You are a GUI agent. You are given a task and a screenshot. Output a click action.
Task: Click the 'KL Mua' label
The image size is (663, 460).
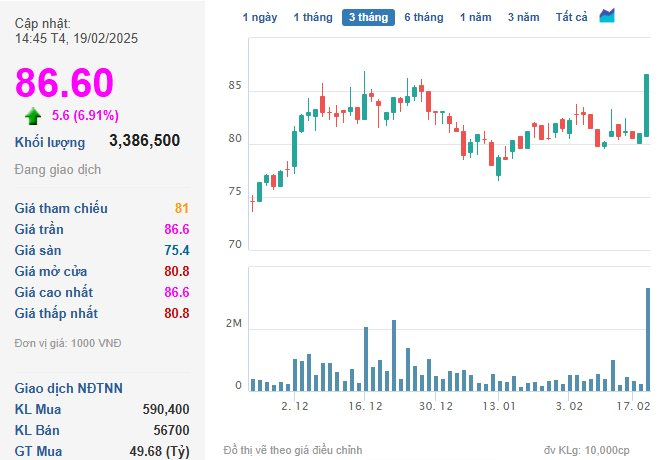(x=38, y=409)
